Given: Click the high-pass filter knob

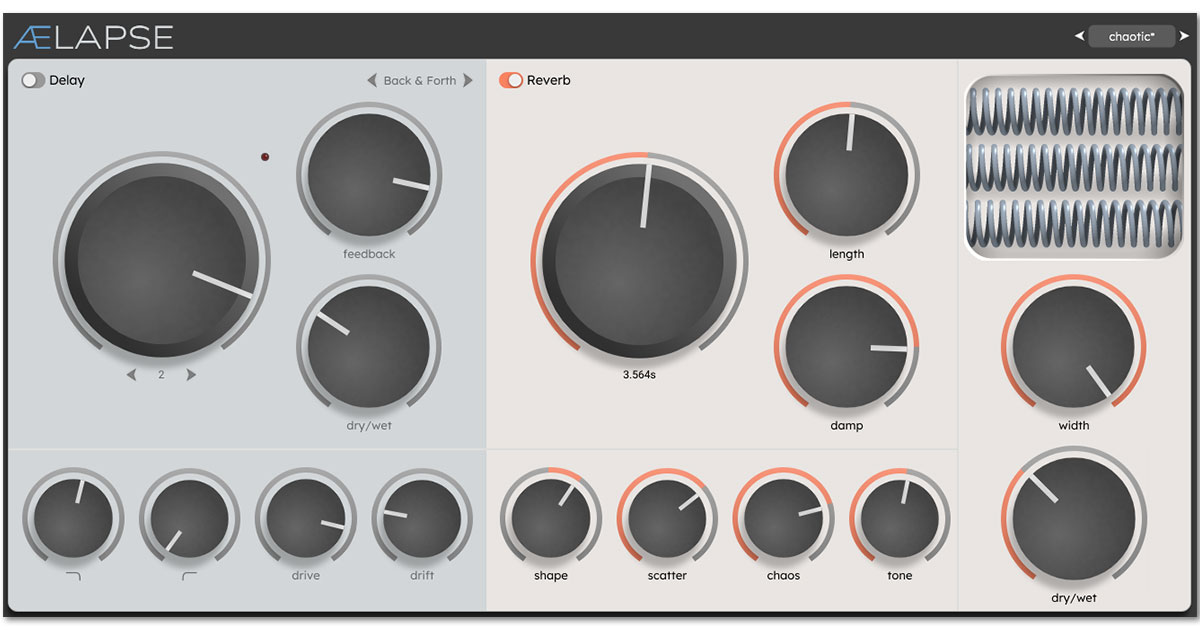Looking at the screenshot, I should click(x=189, y=518).
